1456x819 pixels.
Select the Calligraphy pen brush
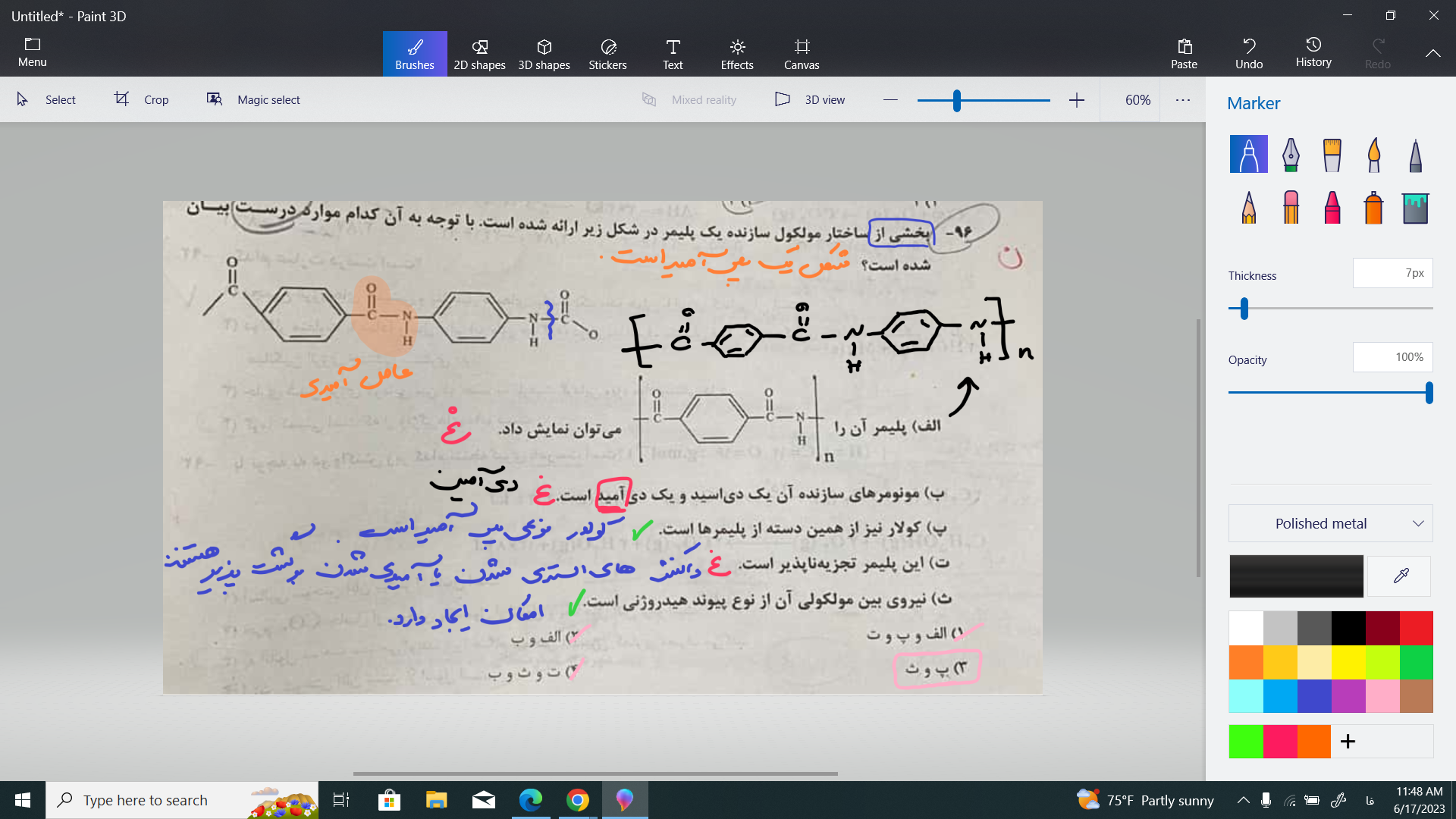coord(1291,154)
